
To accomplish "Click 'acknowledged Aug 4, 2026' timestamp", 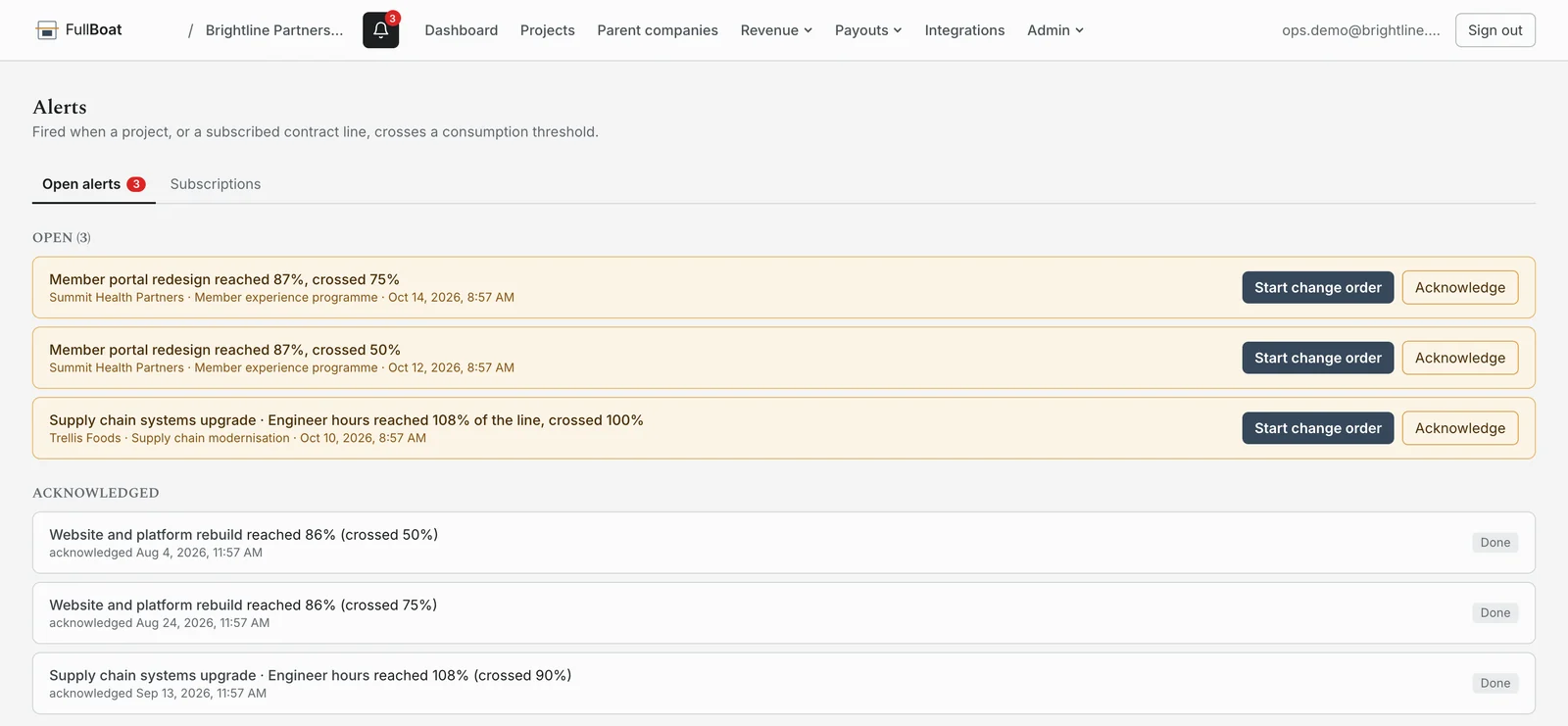I will click(156, 554).
